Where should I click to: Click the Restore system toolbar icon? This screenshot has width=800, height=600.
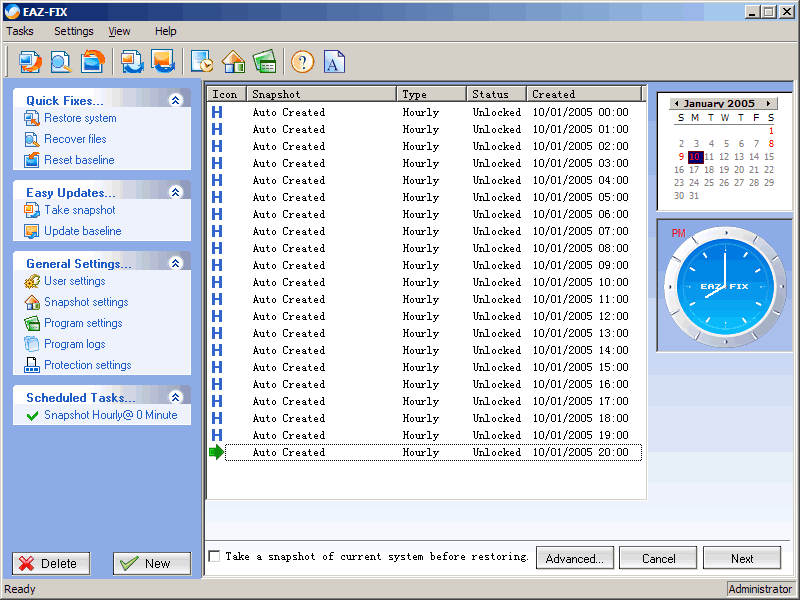pos(30,62)
